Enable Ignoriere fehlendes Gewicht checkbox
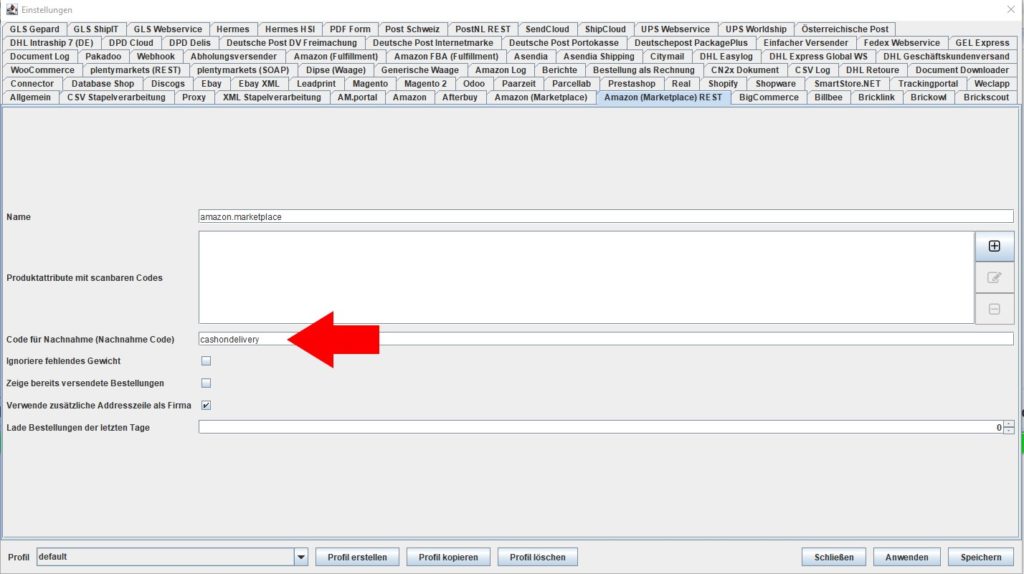Screen dimensions: 1024x574 (x=206, y=360)
